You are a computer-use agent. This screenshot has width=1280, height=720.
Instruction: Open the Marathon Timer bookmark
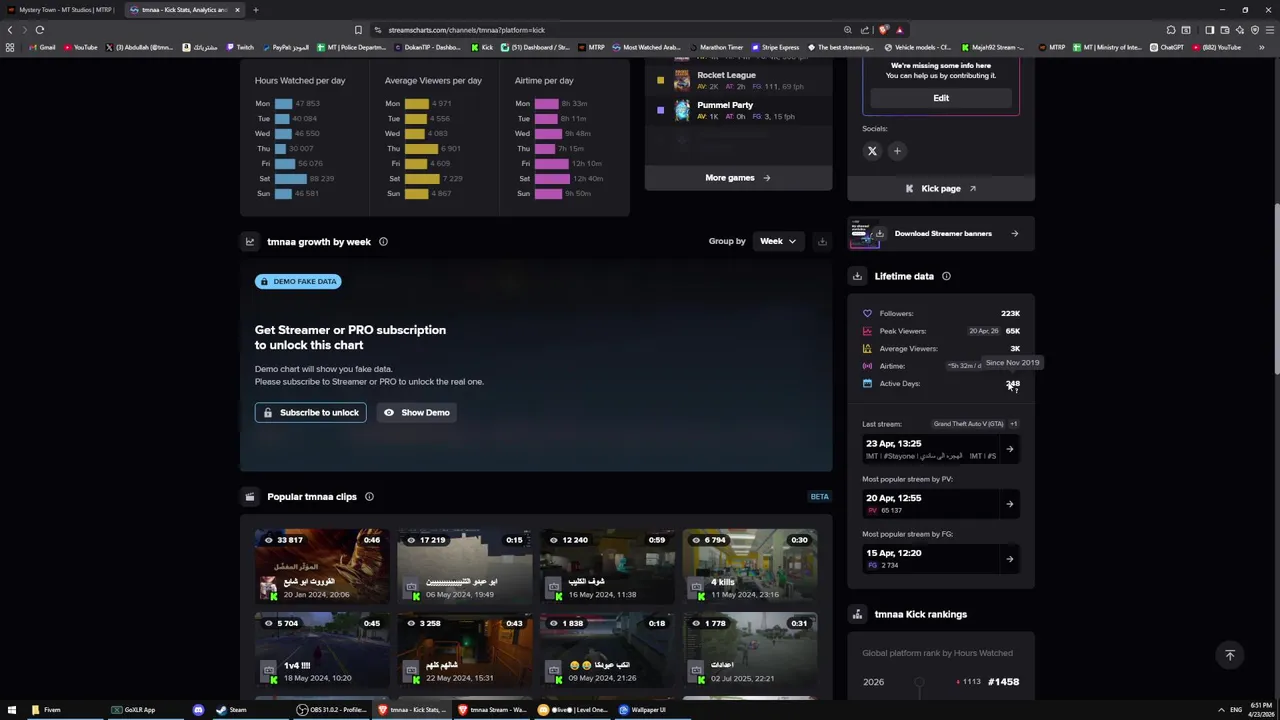(716, 47)
